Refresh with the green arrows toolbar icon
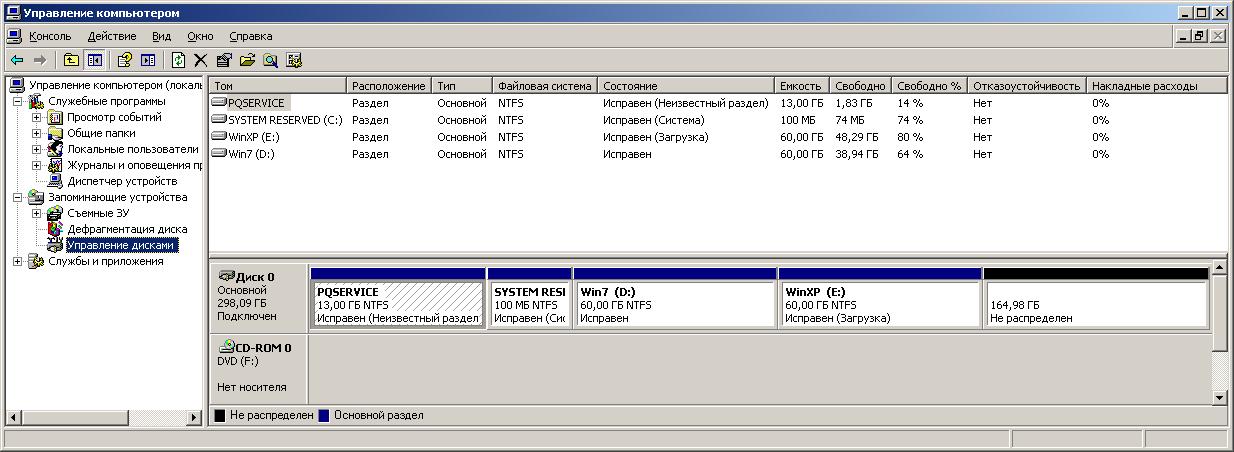The width and height of the screenshot is (1234, 452). pos(178,60)
